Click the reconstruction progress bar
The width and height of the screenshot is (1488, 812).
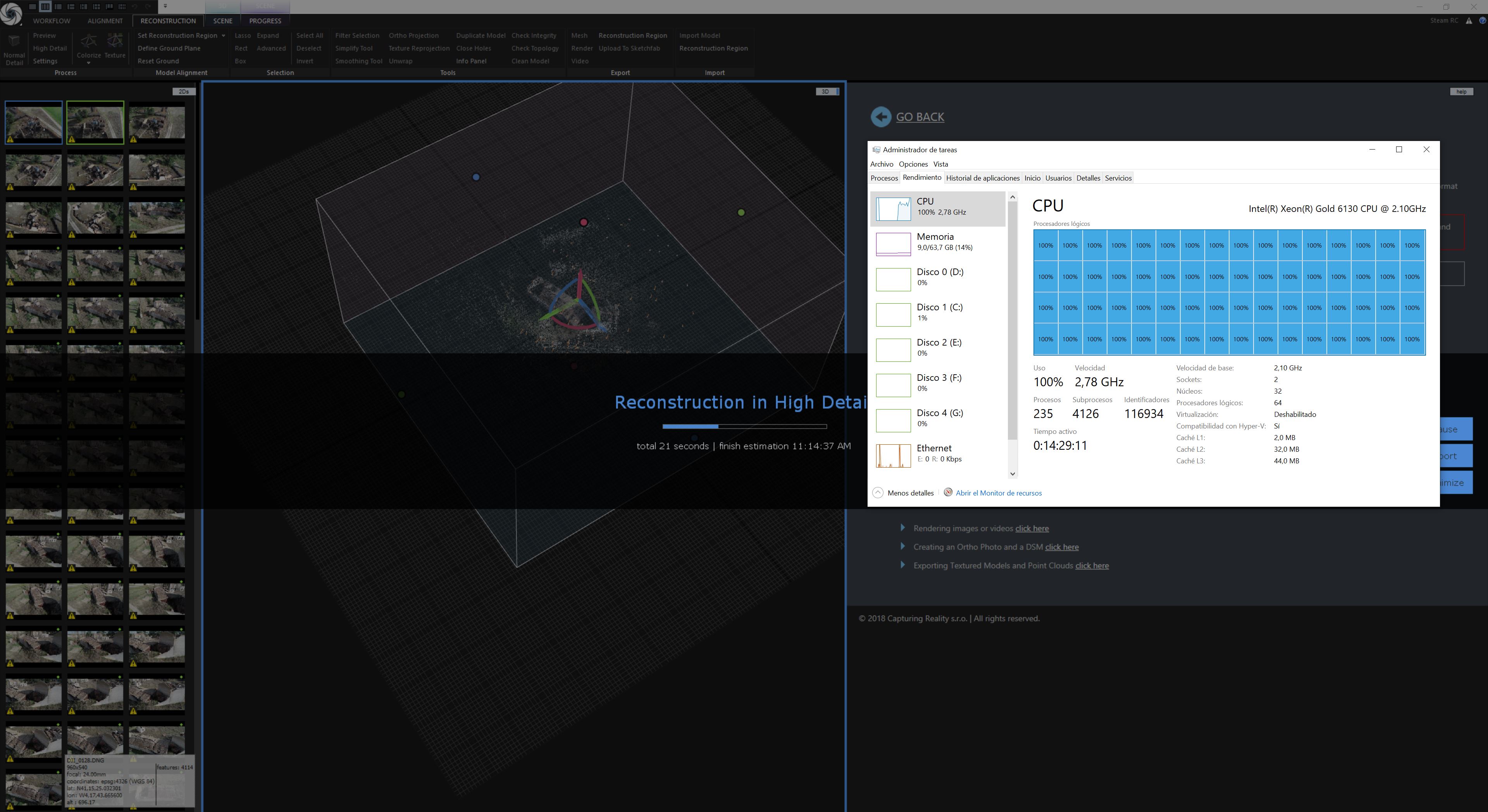745,426
